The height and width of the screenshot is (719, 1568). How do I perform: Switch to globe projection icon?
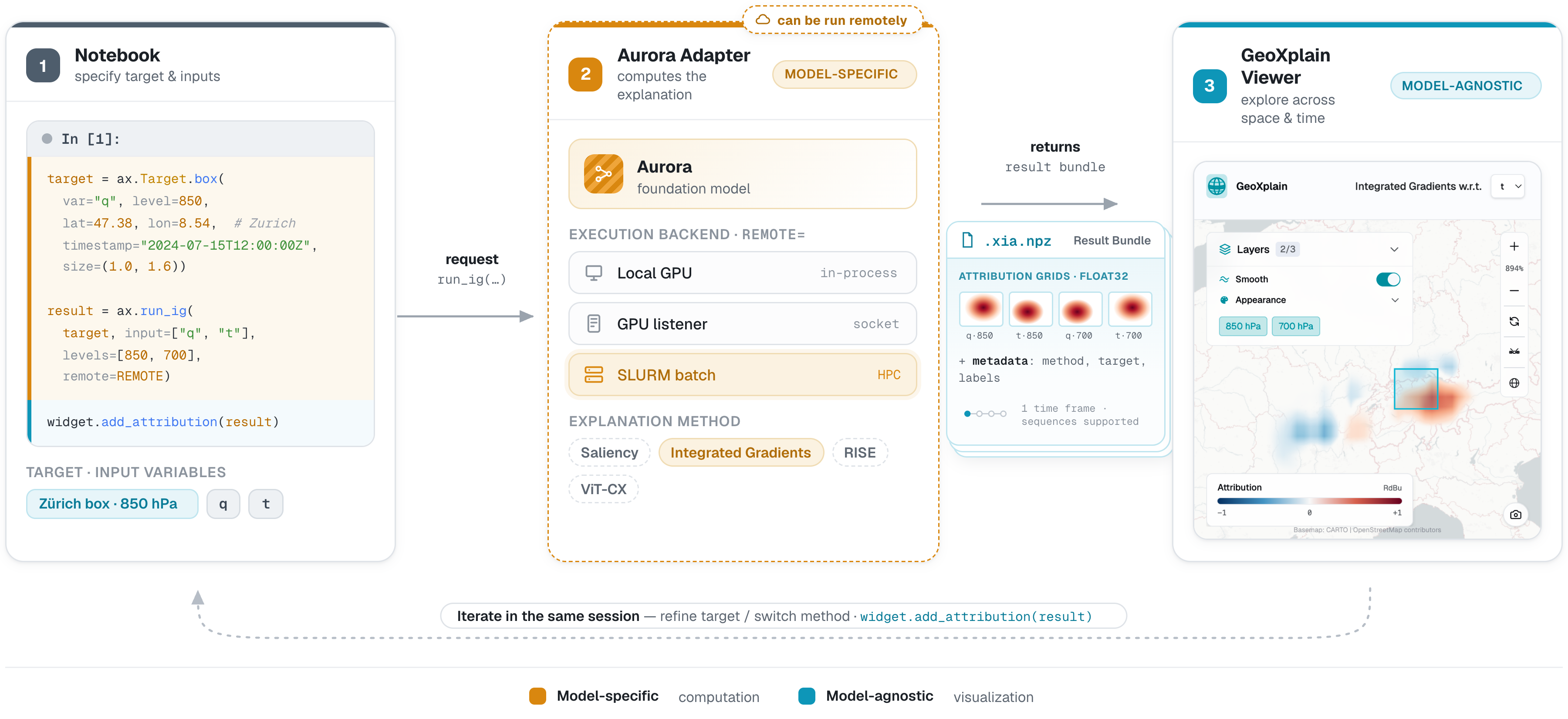1514,383
